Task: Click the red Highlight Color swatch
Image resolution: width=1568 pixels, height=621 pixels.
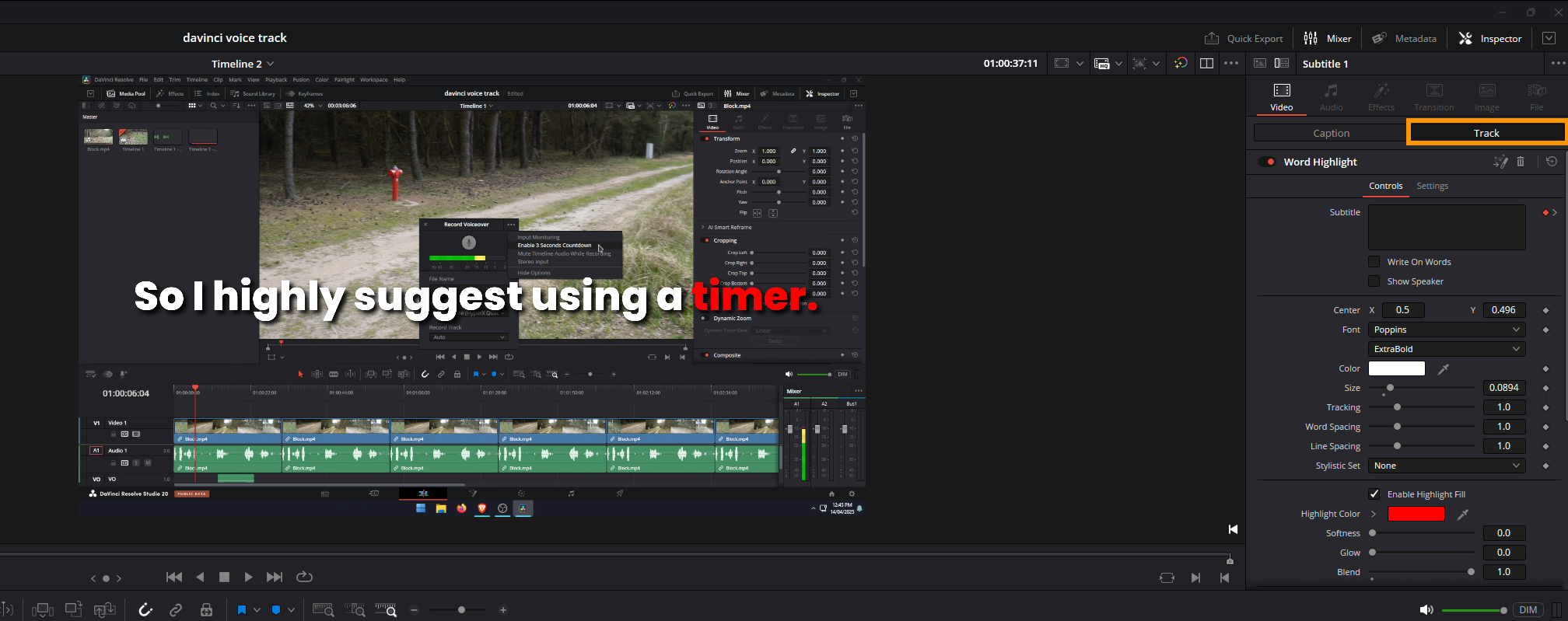Action: [x=1416, y=514]
